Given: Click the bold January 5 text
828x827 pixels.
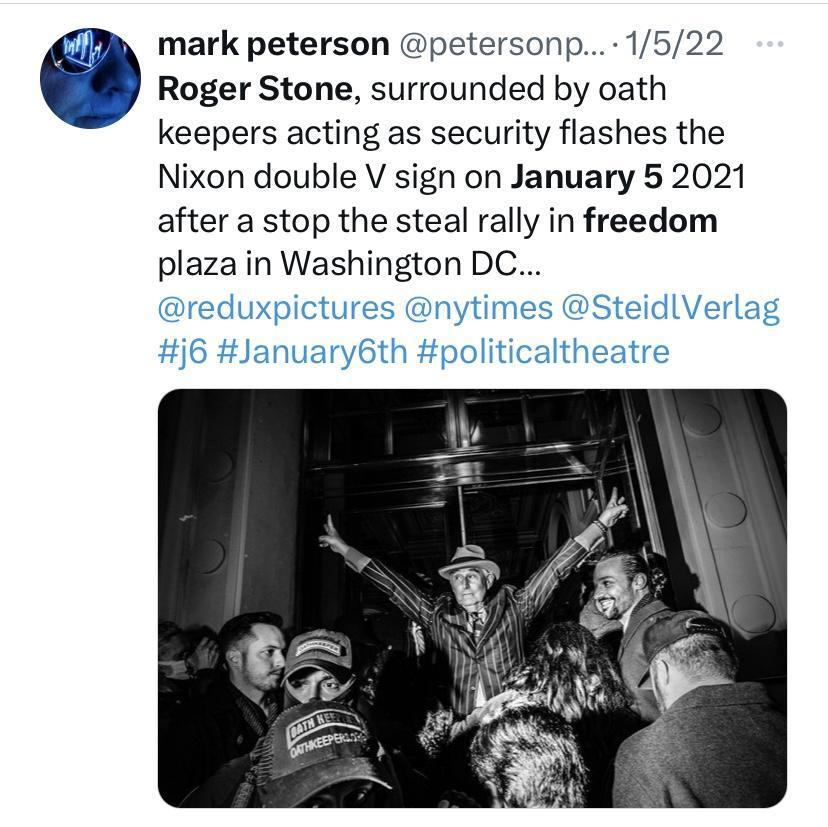Looking at the screenshot, I should click(586, 176).
